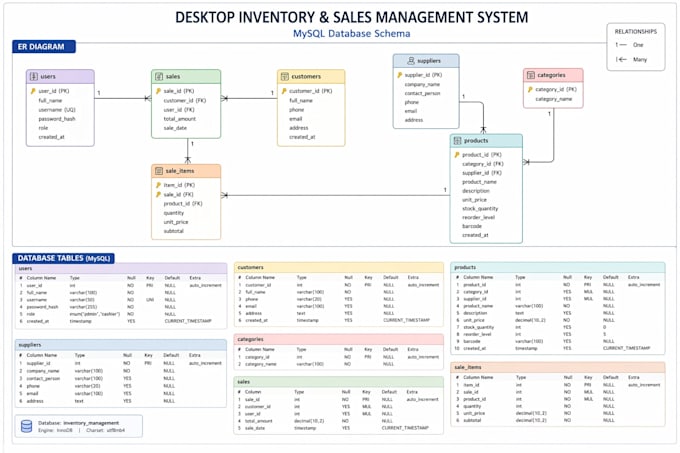Click product_id (FK) in the sale_items entity
Image resolution: width=680 pixels, height=453 pixels.
point(183,204)
